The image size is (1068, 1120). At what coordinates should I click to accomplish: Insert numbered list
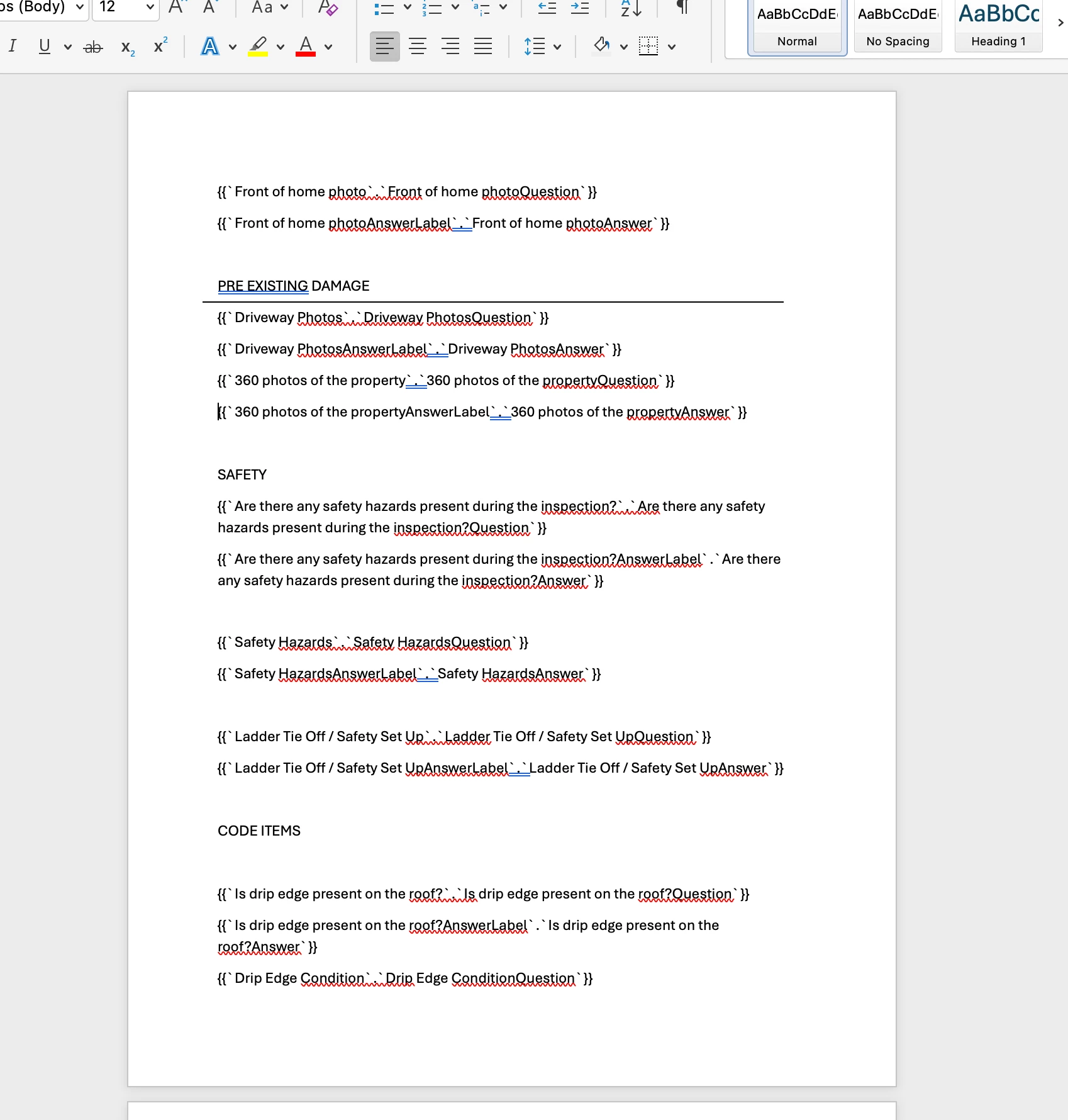[431, 8]
